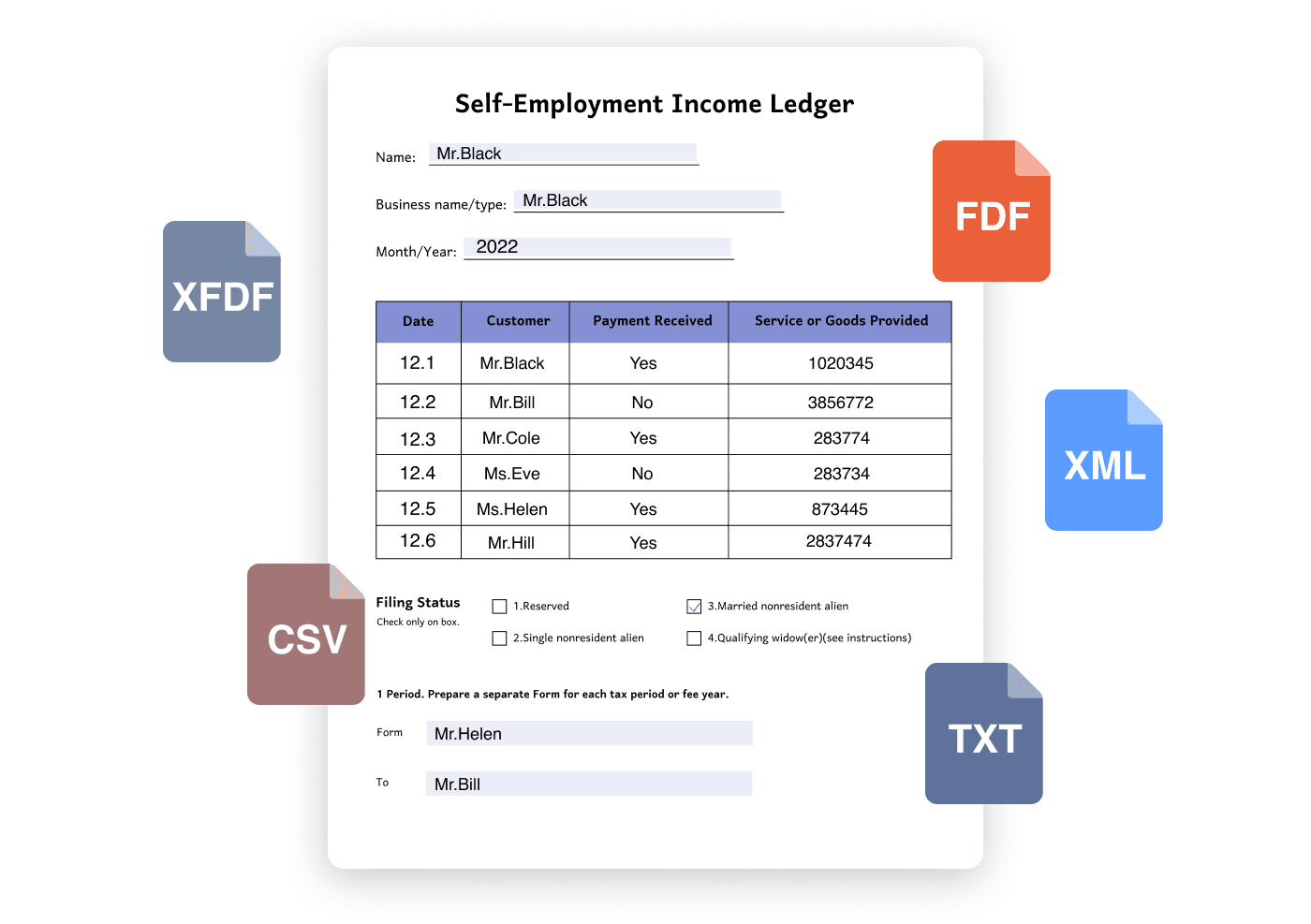Enable the Qualifying widow(er) checkbox
The width and height of the screenshot is (1311, 924).
[694, 638]
